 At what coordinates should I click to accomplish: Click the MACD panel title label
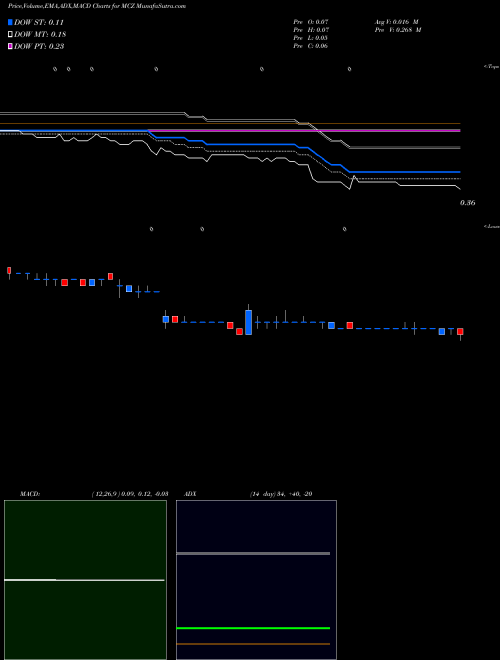[30, 494]
